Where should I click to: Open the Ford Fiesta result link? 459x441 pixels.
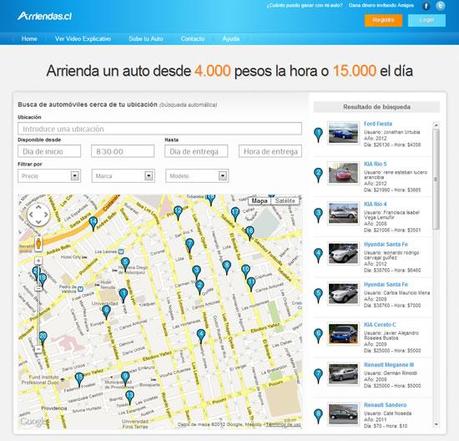pos(378,124)
